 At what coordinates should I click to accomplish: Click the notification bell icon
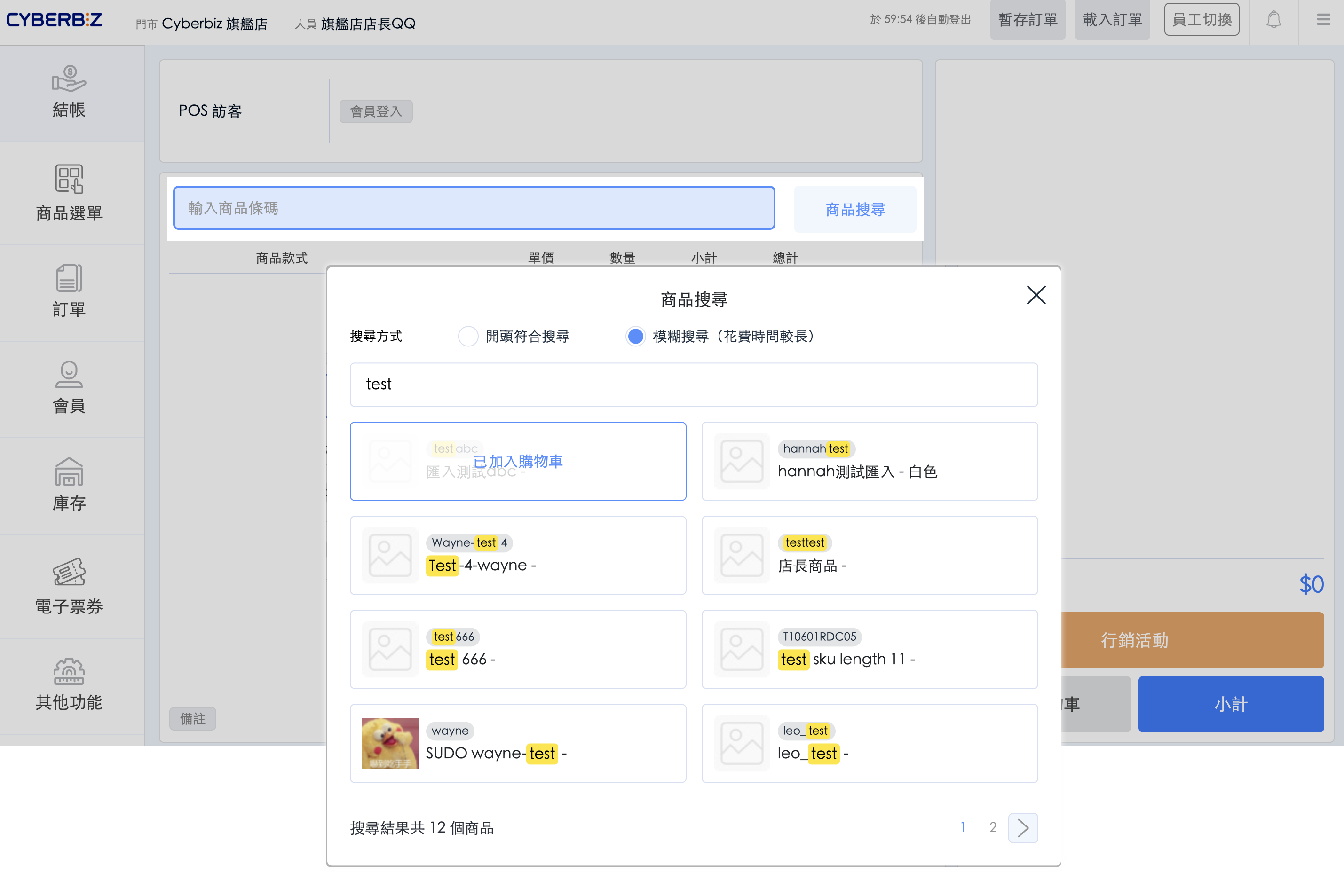1273,21
